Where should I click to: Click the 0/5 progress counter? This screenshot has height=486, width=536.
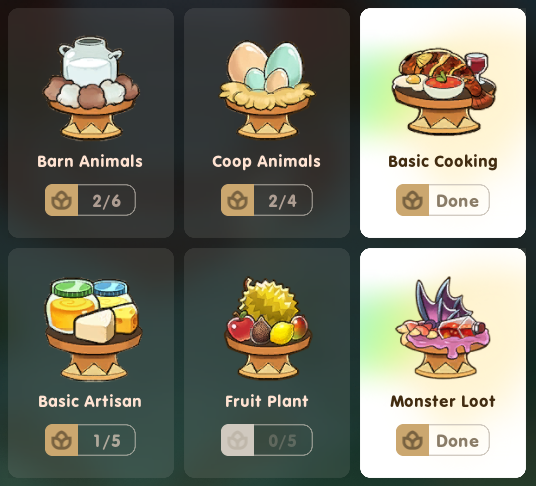point(283,441)
